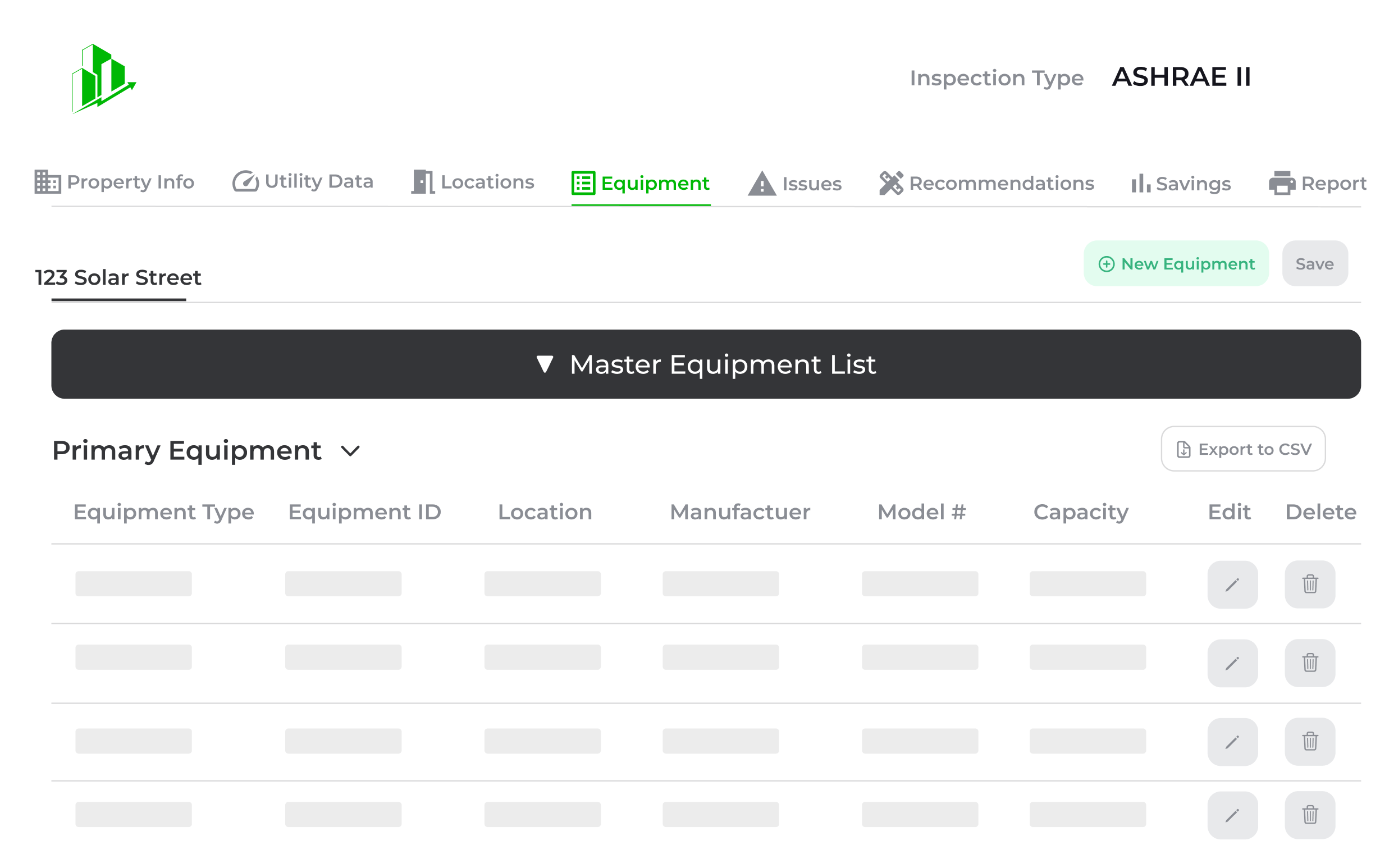Click trash delete icon in first row
1380x868 pixels.
[1309, 584]
